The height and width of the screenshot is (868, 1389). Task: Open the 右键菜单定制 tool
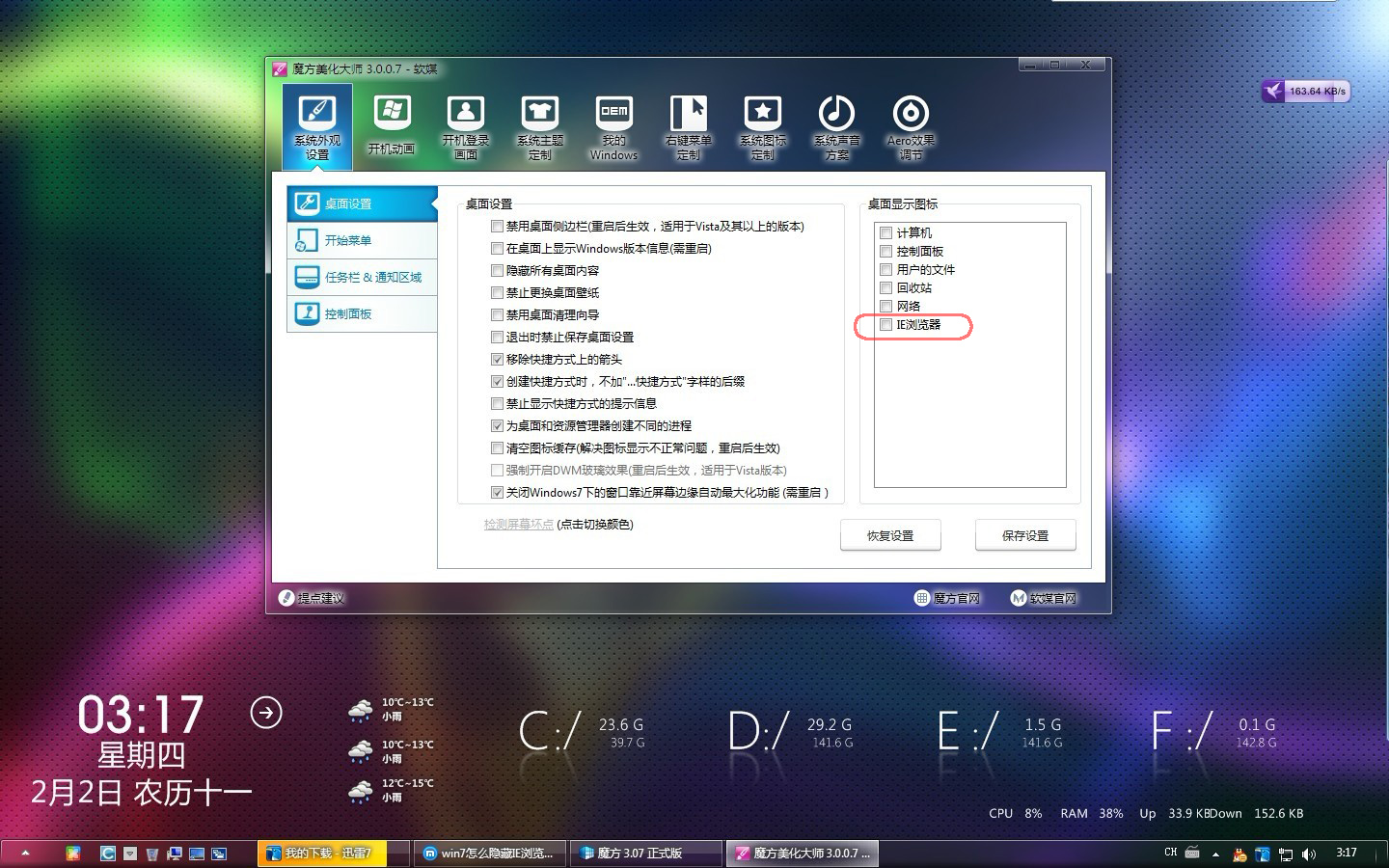tap(688, 125)
